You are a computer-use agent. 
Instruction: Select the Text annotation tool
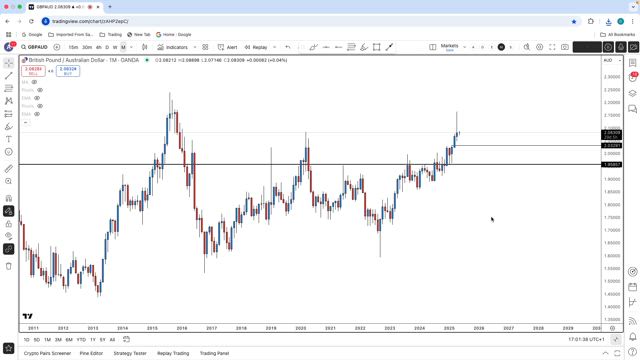[9, 139]
